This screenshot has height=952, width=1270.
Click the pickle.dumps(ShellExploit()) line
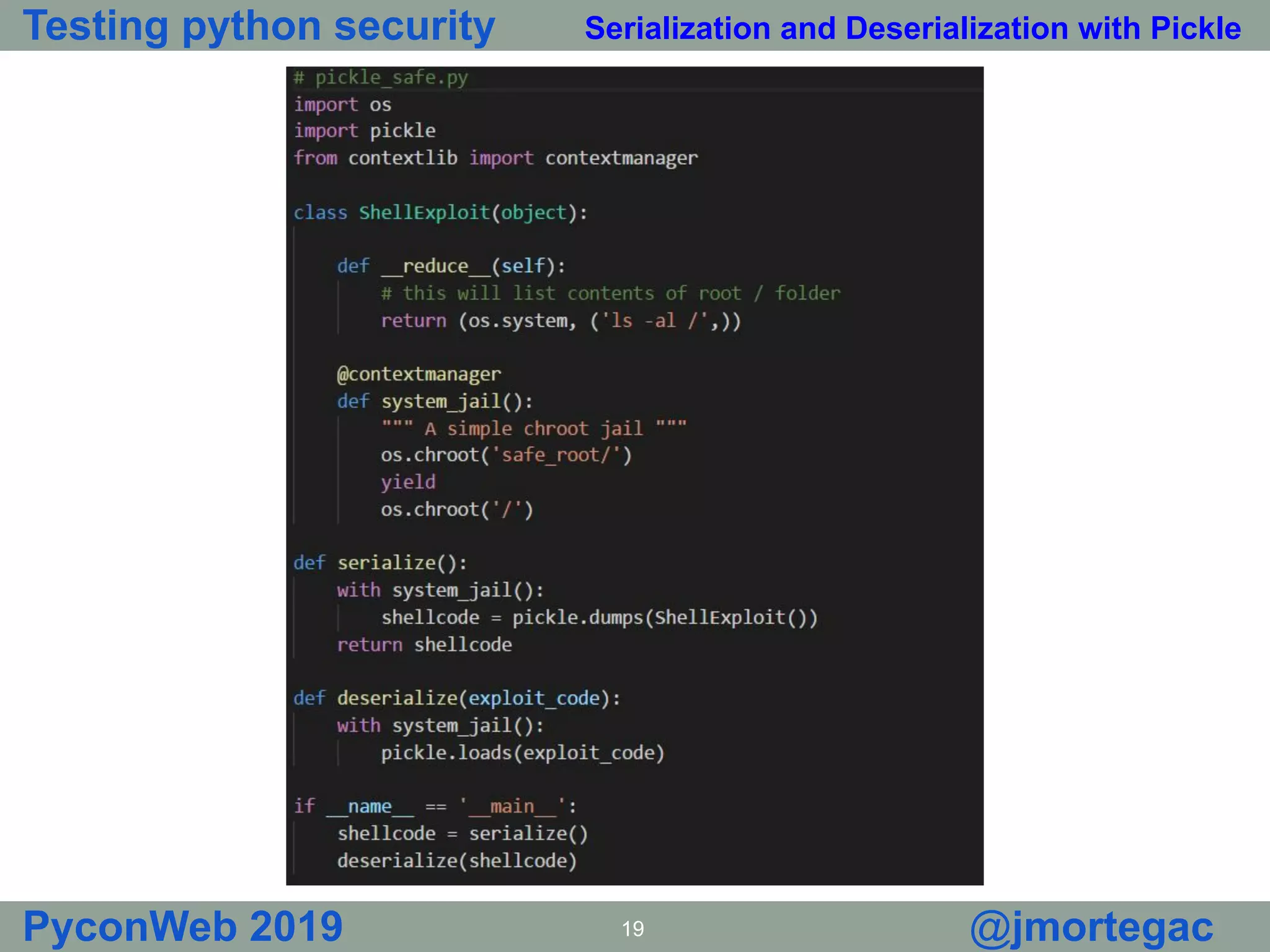click(600, 618)
